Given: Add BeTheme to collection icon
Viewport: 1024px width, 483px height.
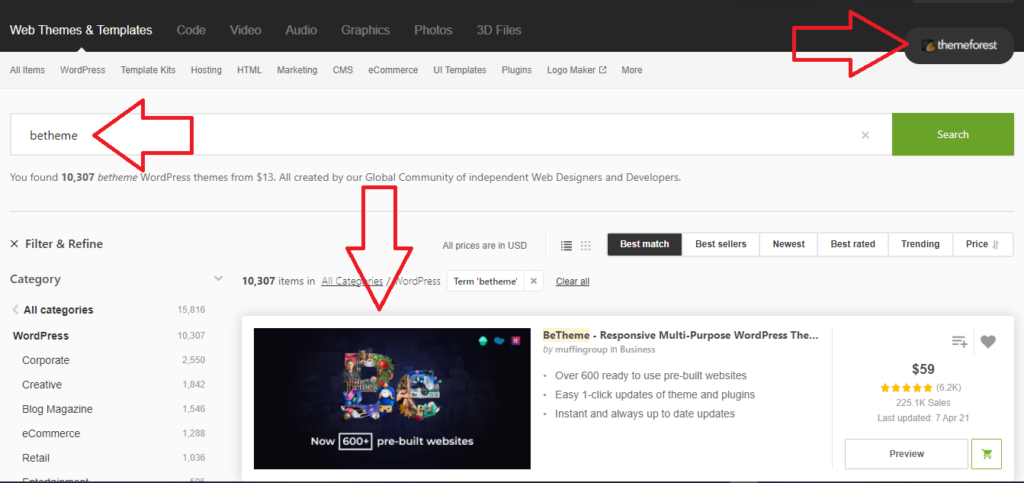Looking at the screenshot, I should [x=959, y=341].
